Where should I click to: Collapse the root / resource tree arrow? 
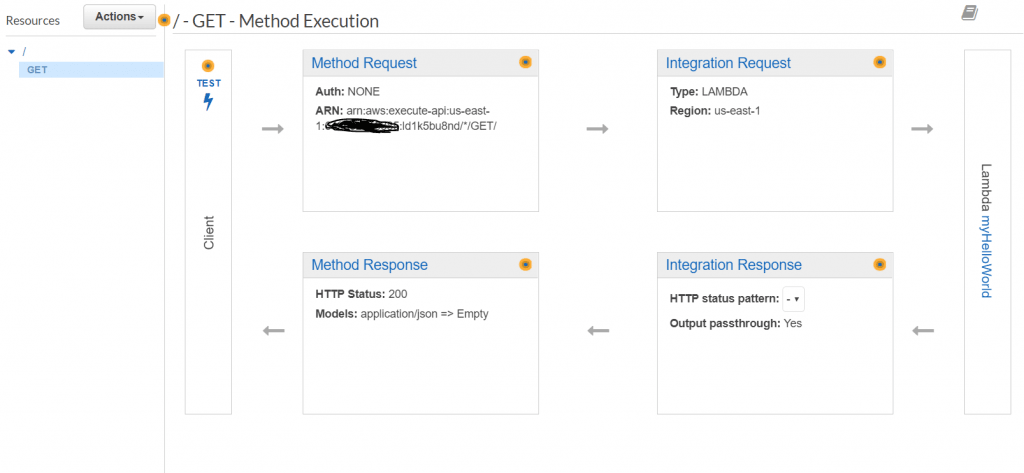[x=10, y=52]
